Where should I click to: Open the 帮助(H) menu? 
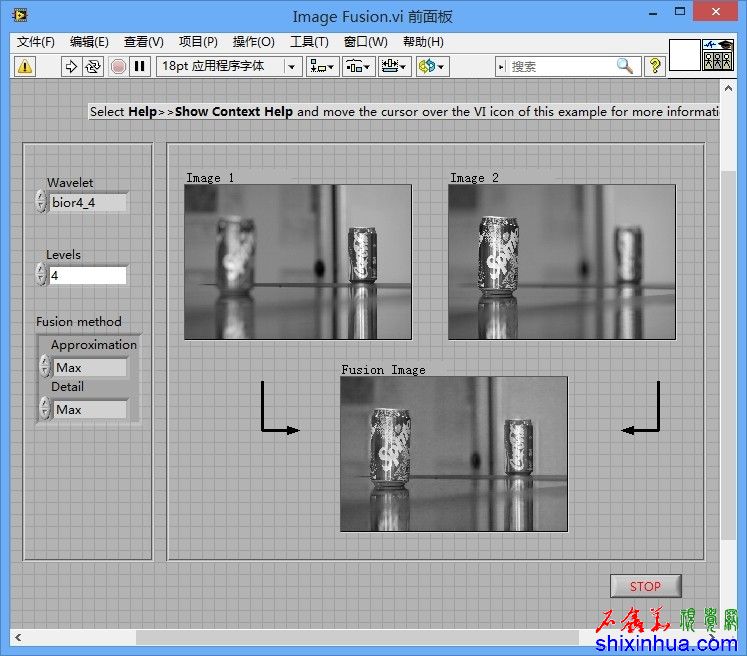pyautogui.click(x=423, y=42)
